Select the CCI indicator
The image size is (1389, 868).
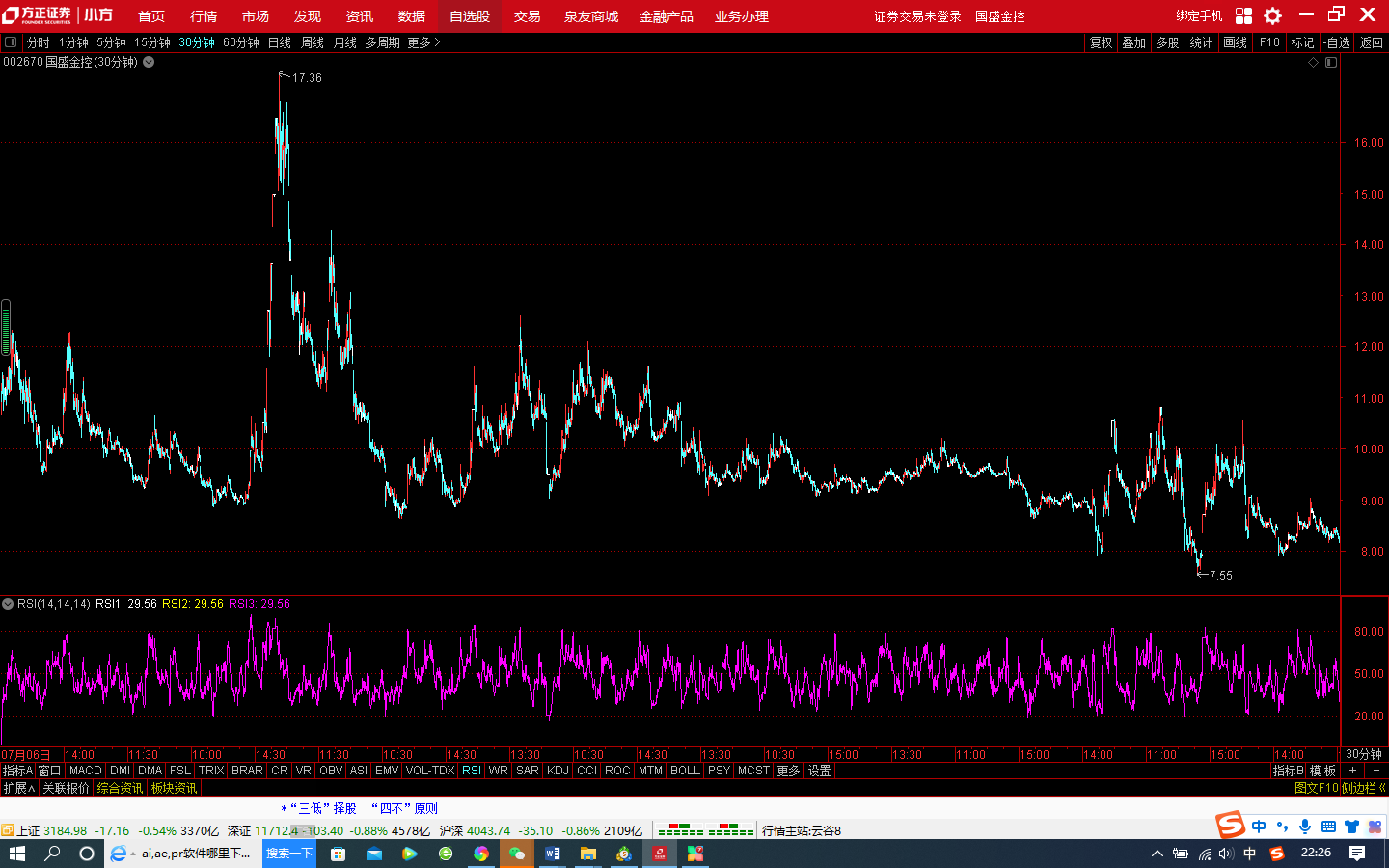587,771
